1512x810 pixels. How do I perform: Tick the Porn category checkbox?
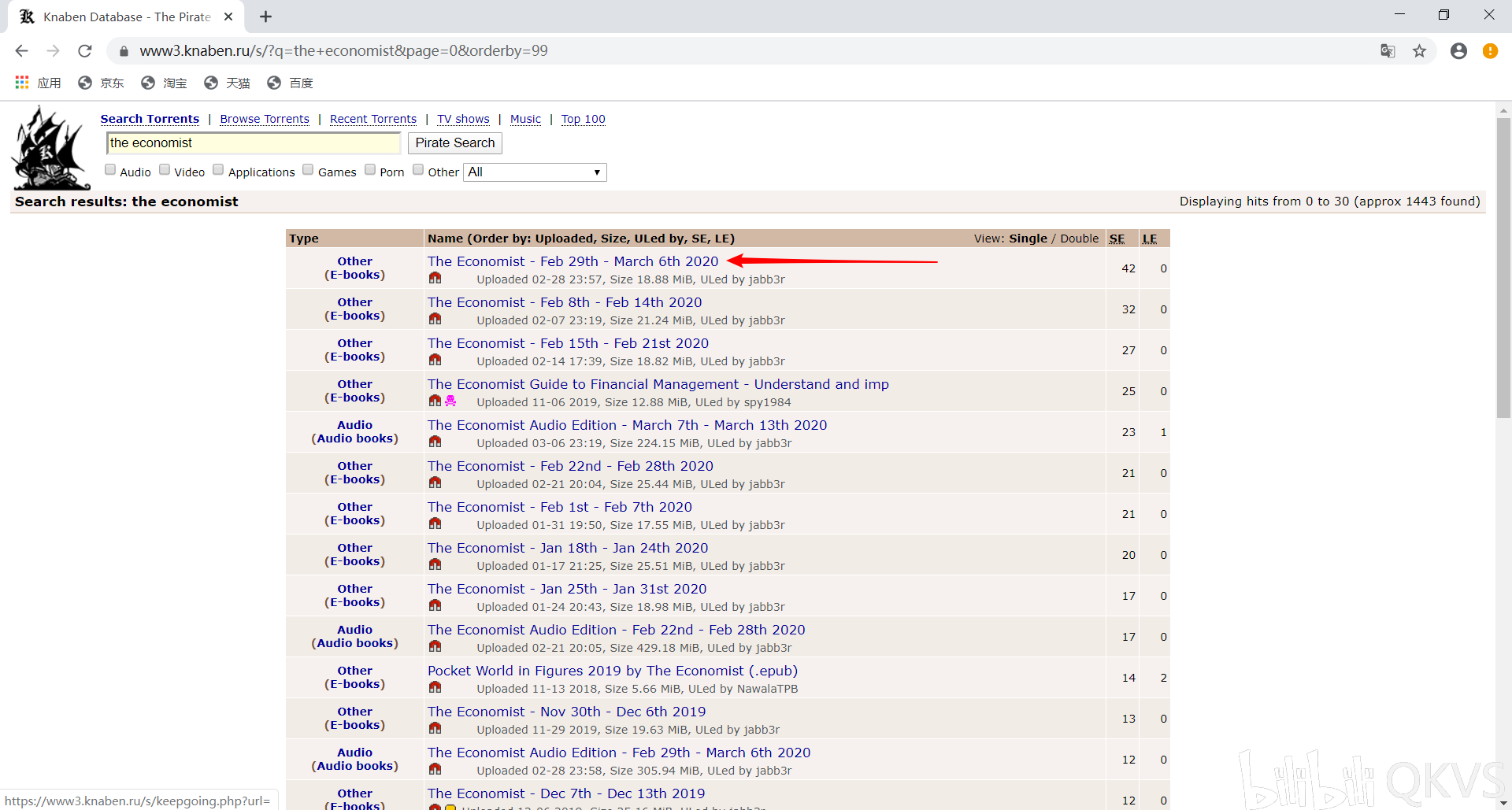pyautogui.click(x=370, y=170)
